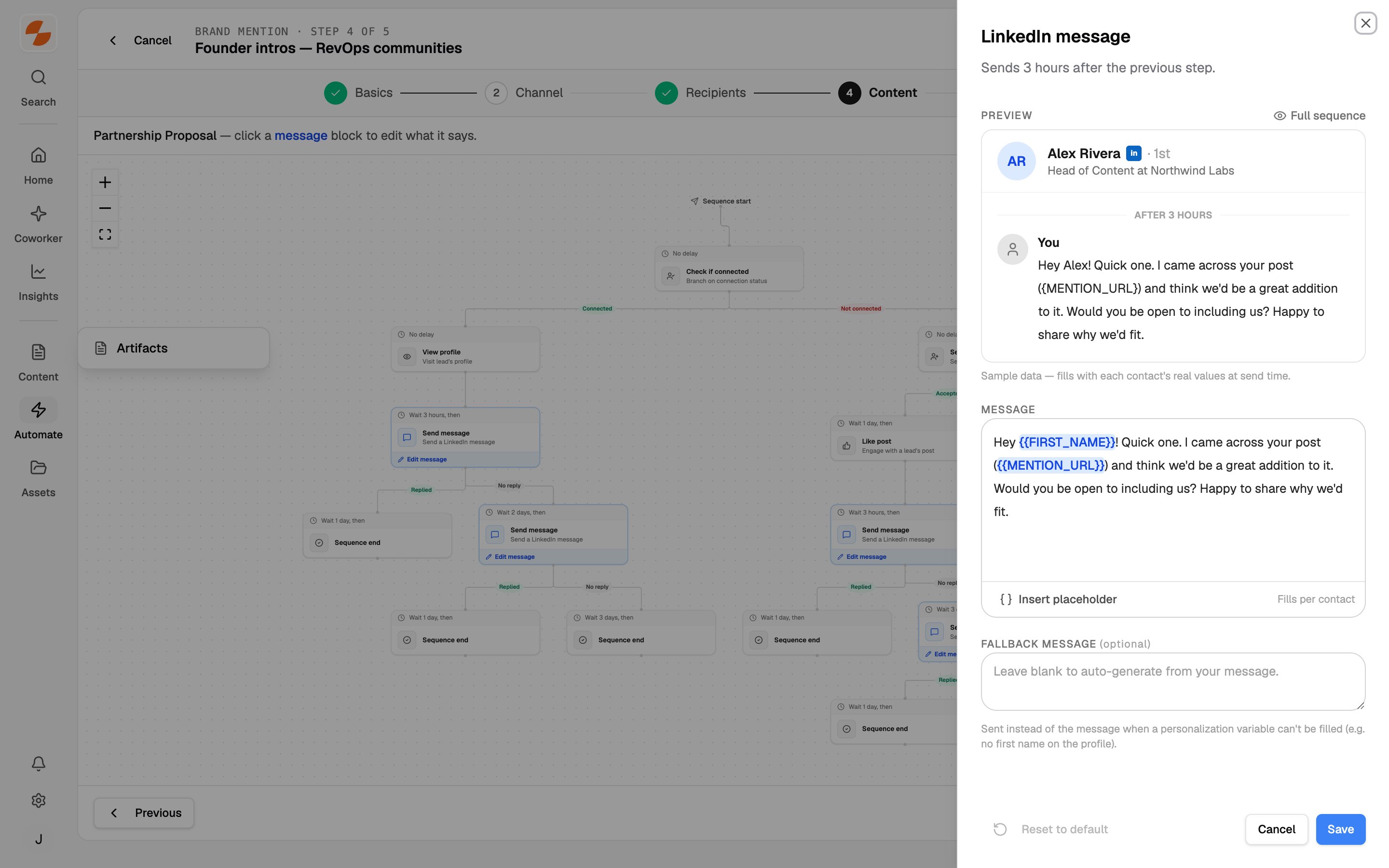Save the LinkedIn message

1340,829
